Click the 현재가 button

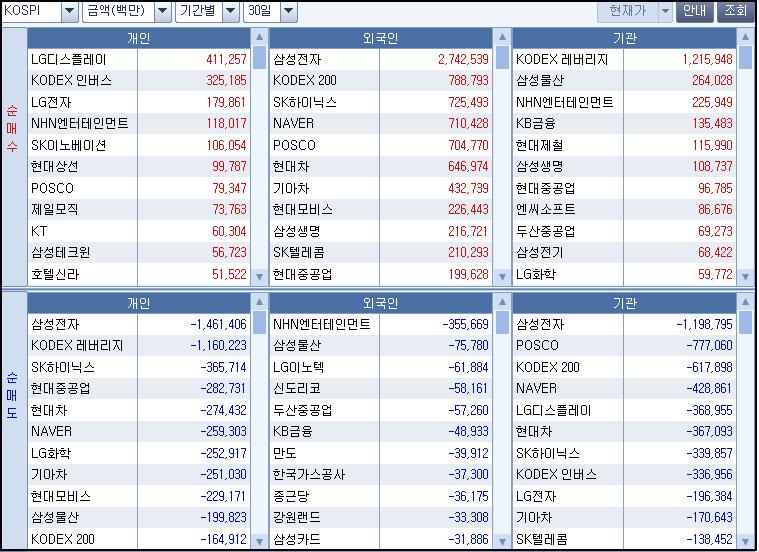[x=628, y=12]
